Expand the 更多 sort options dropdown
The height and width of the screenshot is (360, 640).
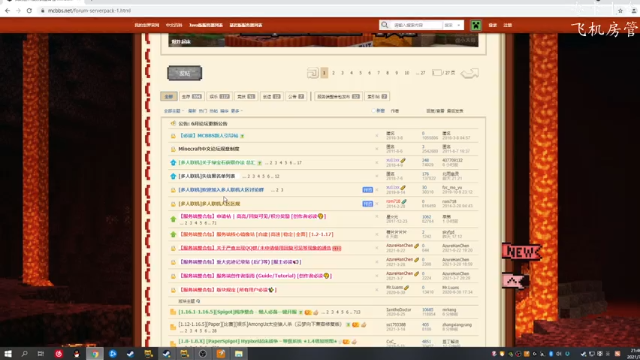[237, 111]
